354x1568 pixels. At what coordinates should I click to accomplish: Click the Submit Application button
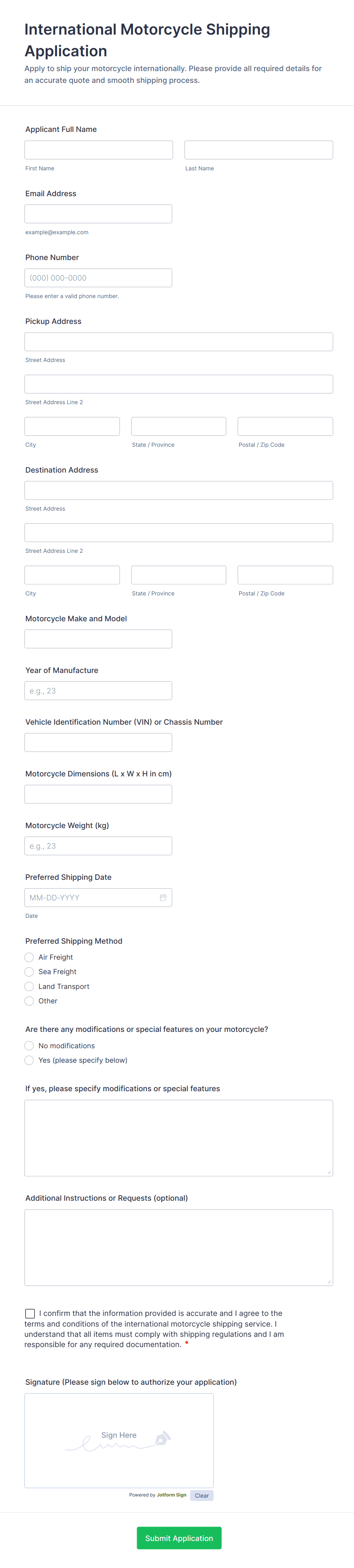click(x=179, y=1538)
